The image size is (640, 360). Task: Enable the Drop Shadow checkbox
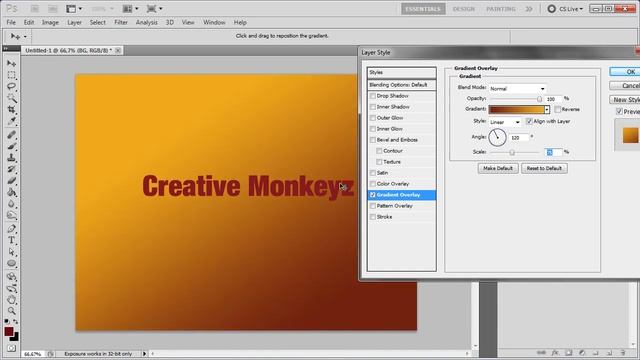[x=373, y=96]
